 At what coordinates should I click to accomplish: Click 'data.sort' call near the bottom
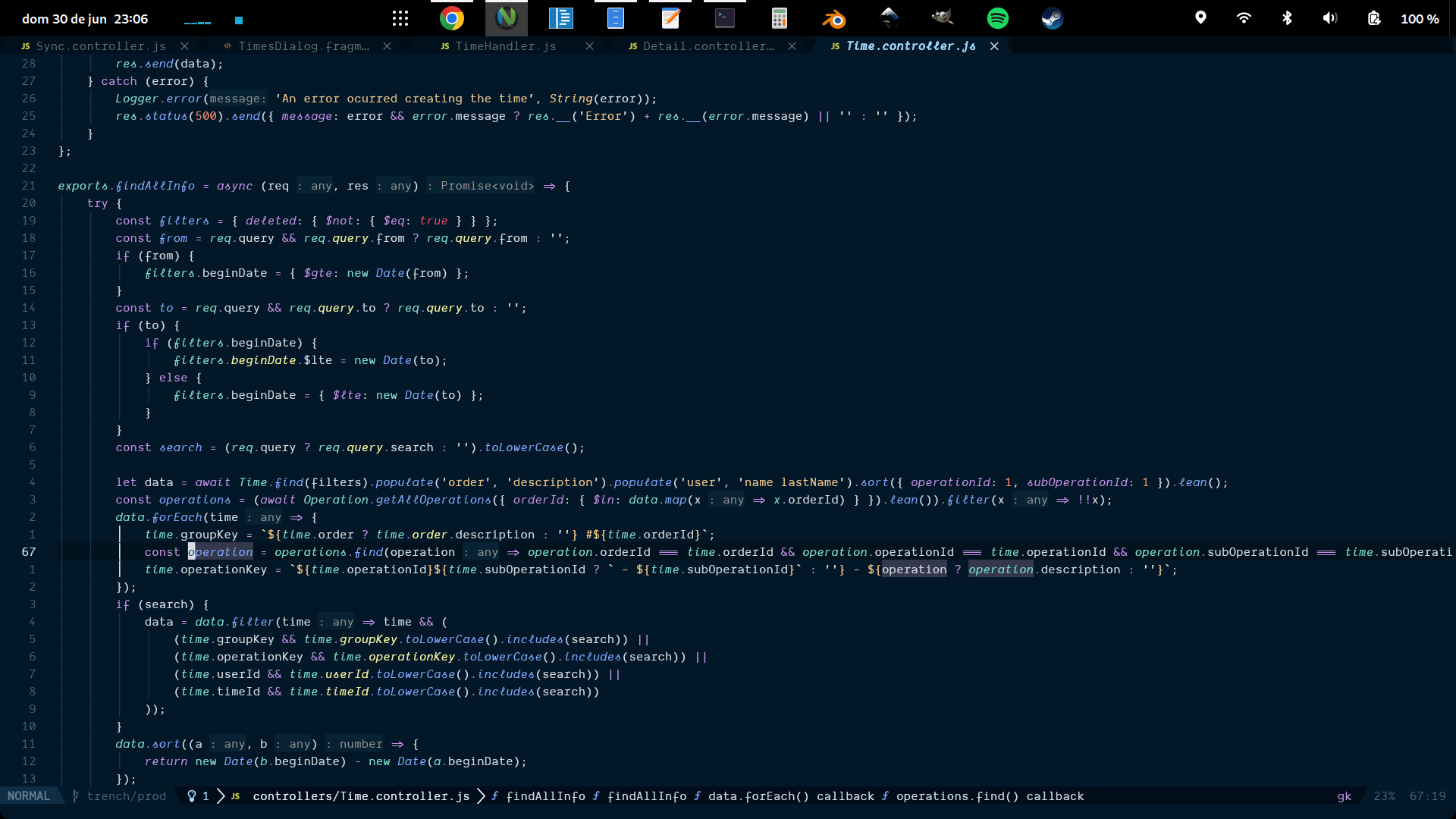(x=148, y=744)
